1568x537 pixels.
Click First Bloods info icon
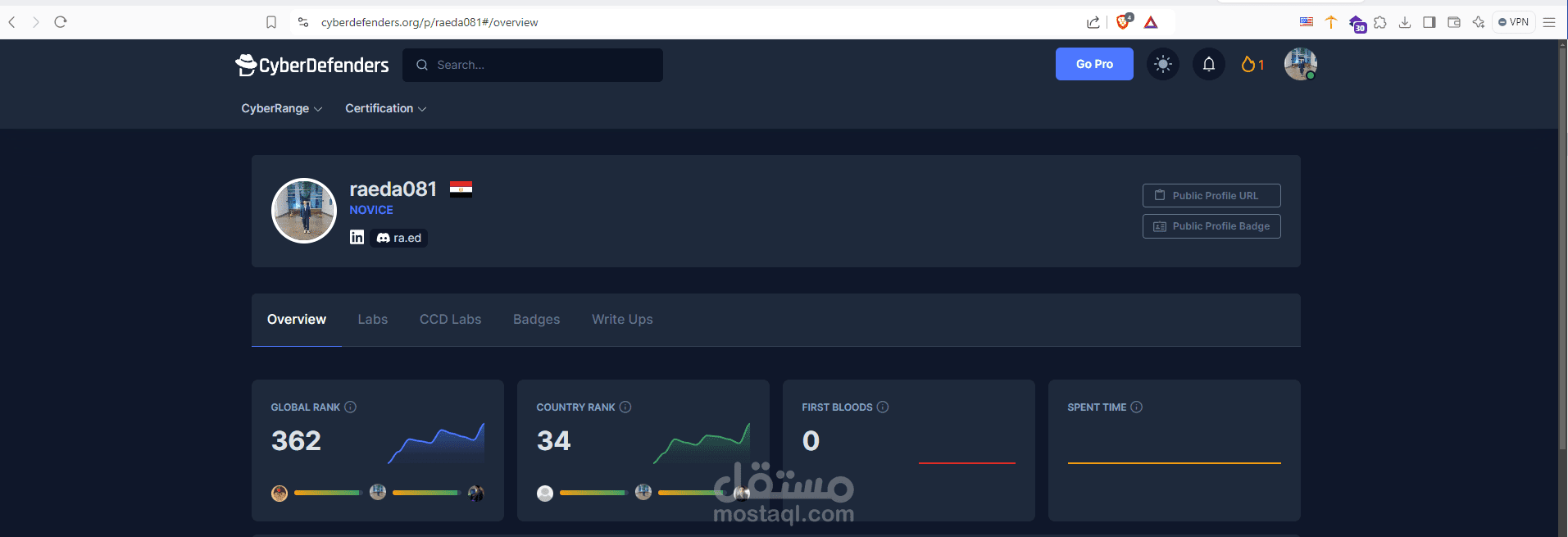[x=883, y=407]
